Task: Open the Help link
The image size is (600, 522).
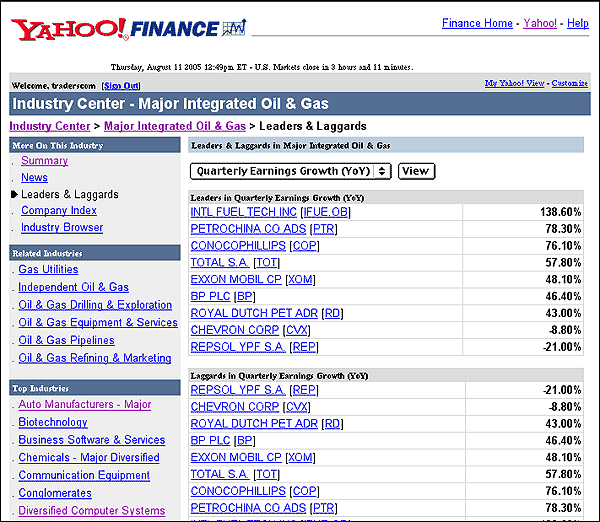Action: (577, 23)
